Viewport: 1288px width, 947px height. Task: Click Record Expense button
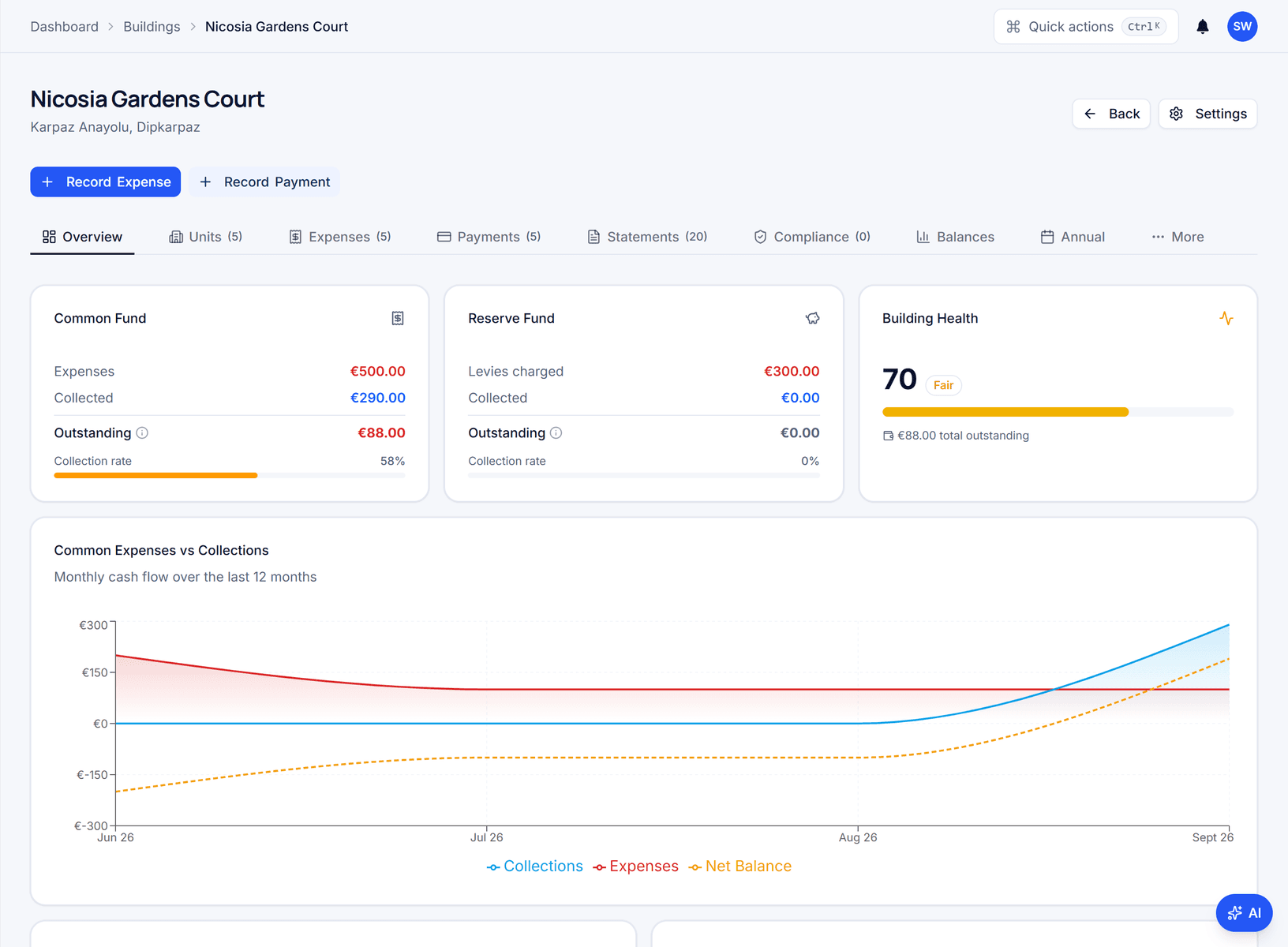[x=106, y=182]
